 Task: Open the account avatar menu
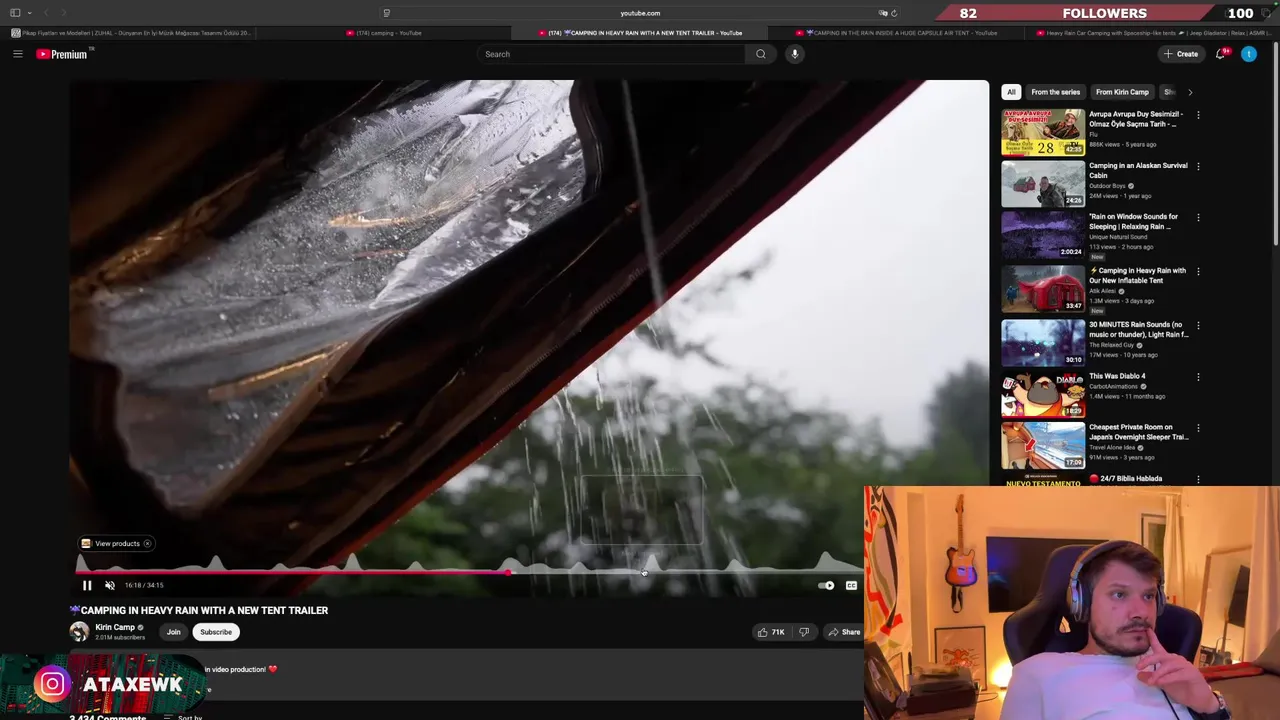point(1249,54)
